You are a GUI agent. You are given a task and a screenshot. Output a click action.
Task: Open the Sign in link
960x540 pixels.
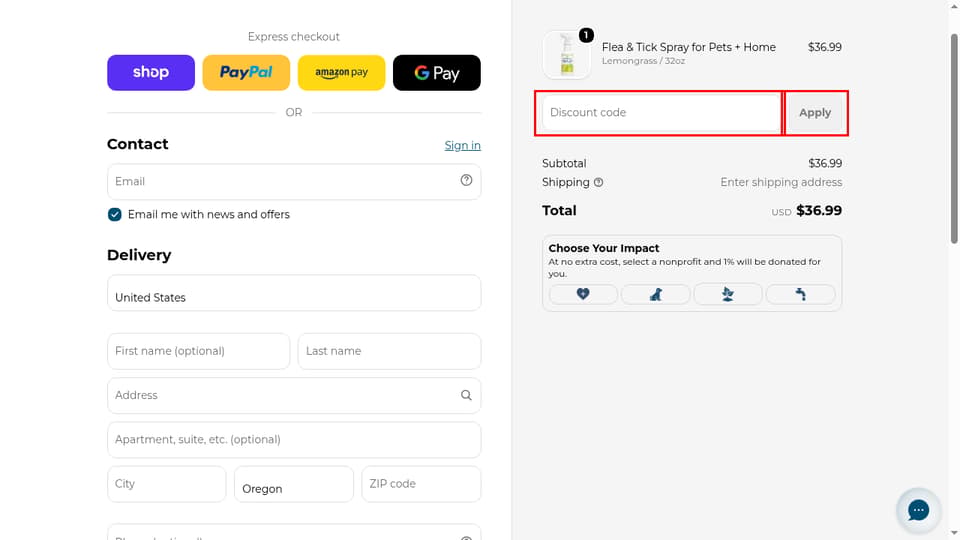[x=462, y=145]
